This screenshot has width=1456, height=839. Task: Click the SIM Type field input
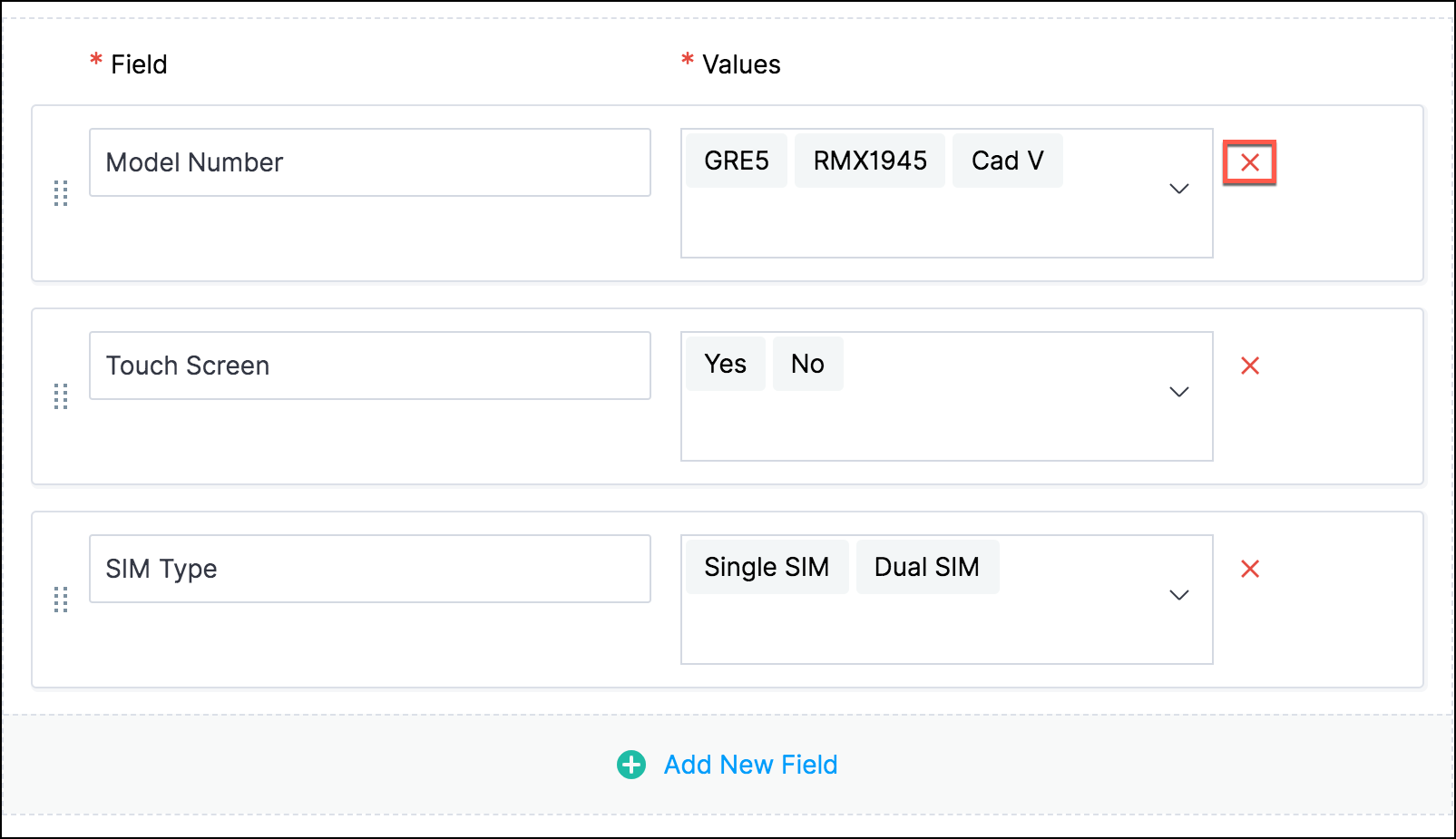coord(369,569)
